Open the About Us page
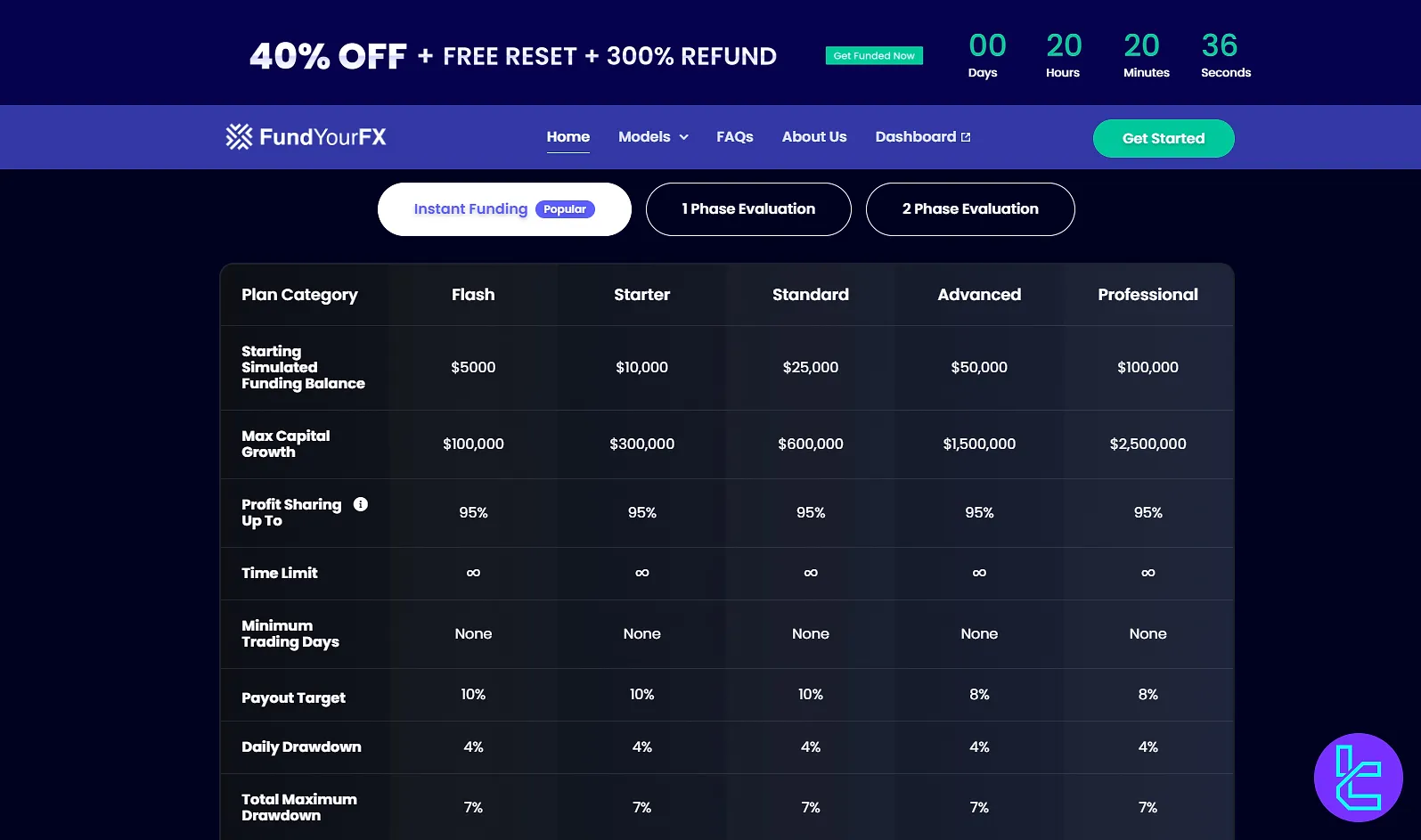Viewport: 1421px width, 840px height. [x=814, y=137]
